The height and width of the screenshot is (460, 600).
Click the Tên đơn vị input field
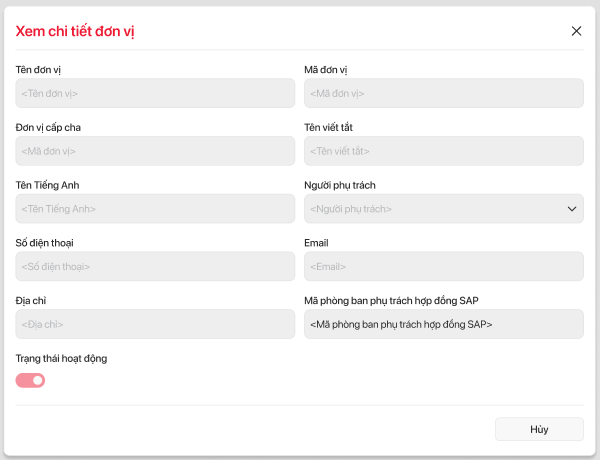click(x=155, y=93)
